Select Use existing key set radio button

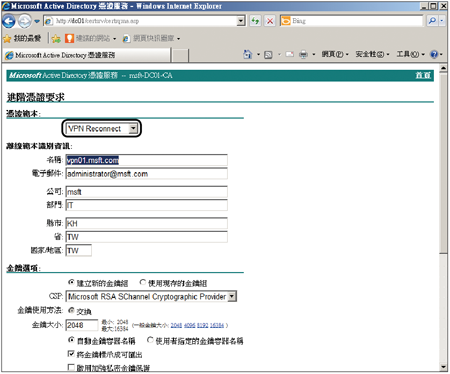[x=142, y=282]
